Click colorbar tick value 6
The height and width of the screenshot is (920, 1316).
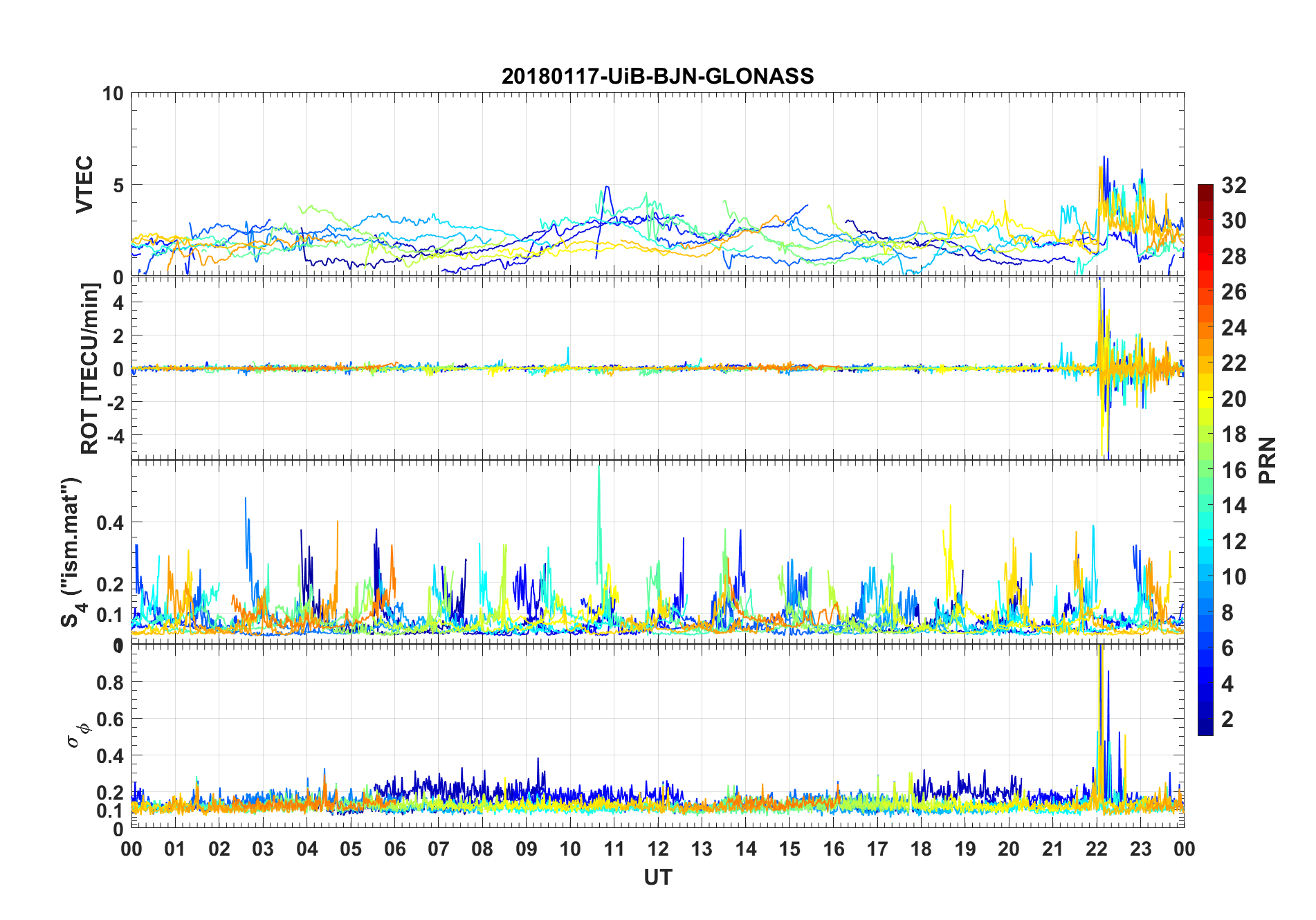pos(1227,648)
